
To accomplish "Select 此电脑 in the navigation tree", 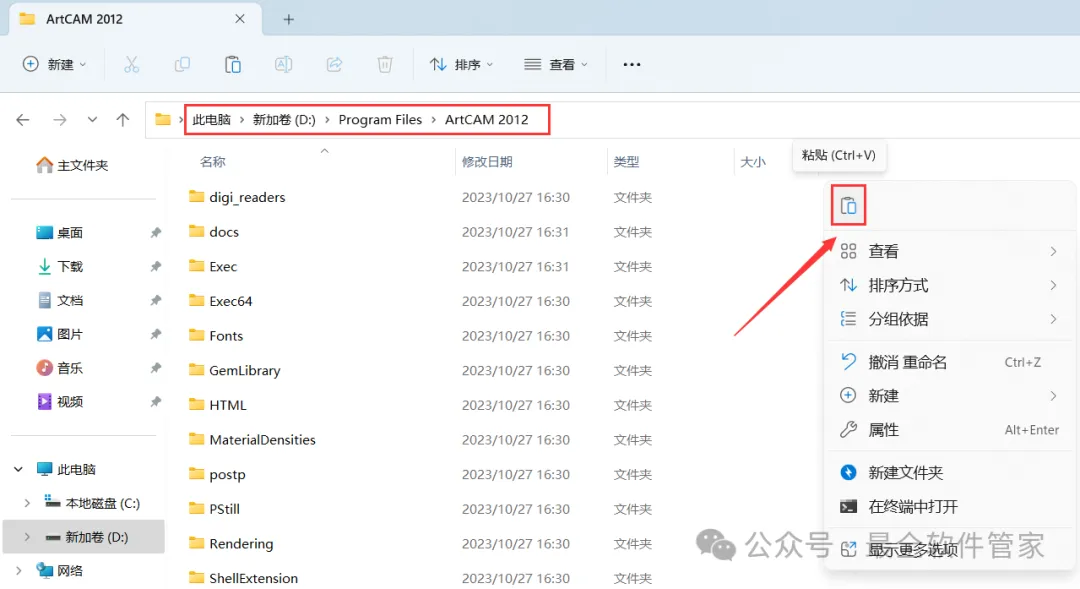I will 66,470.
